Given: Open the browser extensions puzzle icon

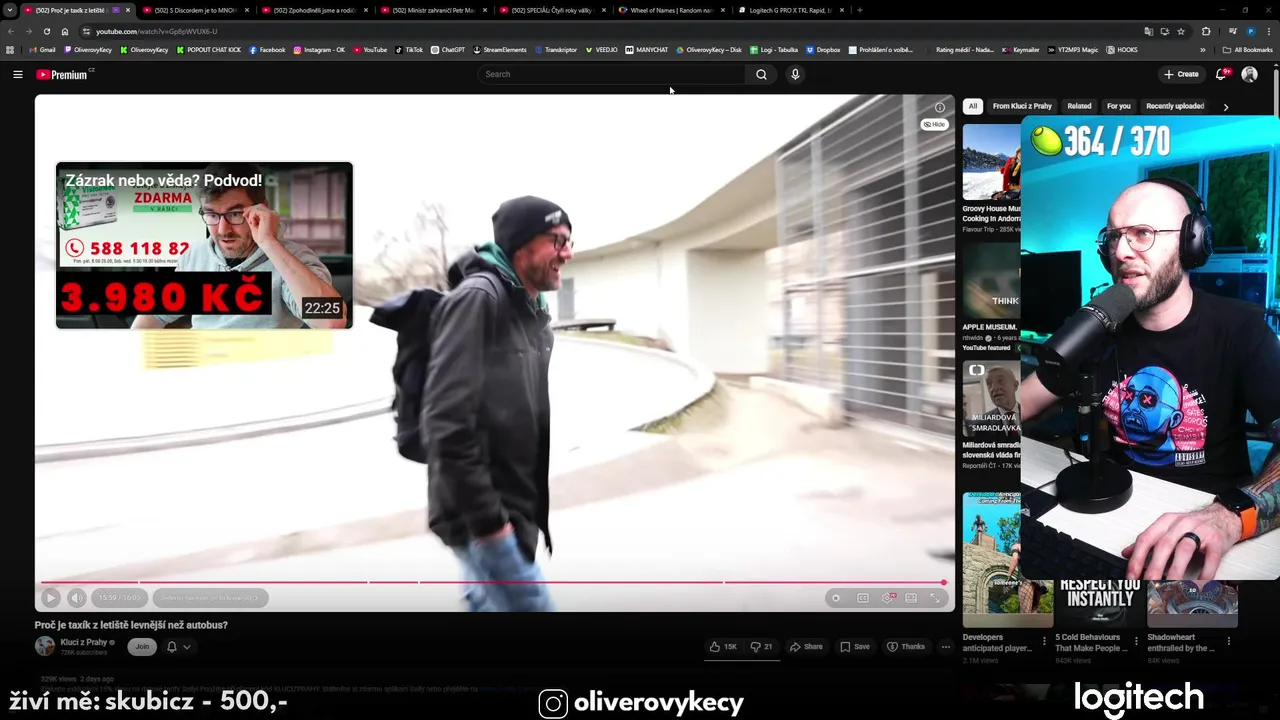Looking at the screenshot, I should tap(1206, 31).
